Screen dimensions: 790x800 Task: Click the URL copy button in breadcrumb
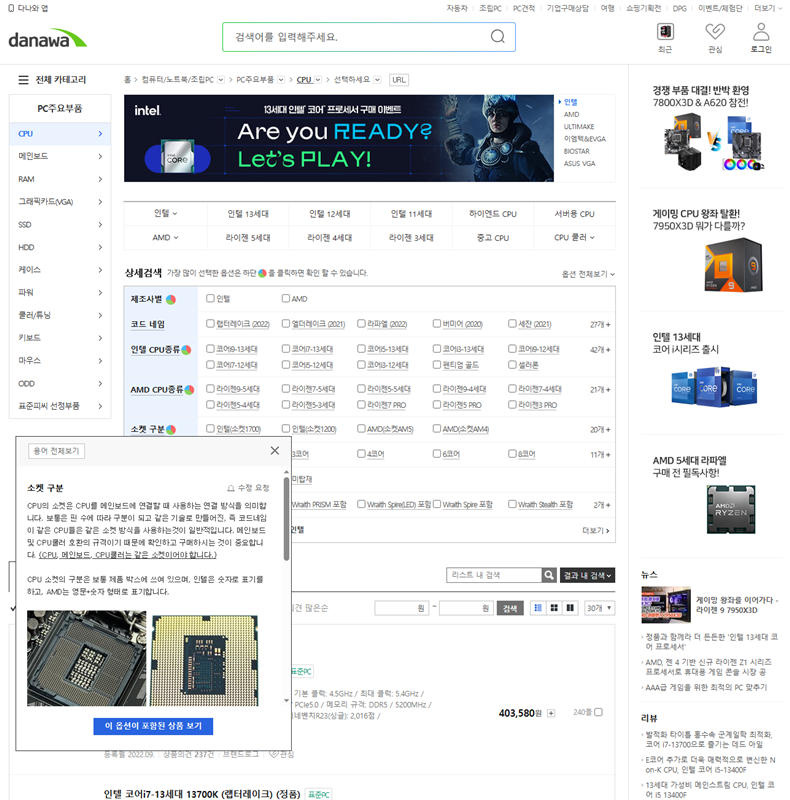pyautogui.click(x=399, y=80)
